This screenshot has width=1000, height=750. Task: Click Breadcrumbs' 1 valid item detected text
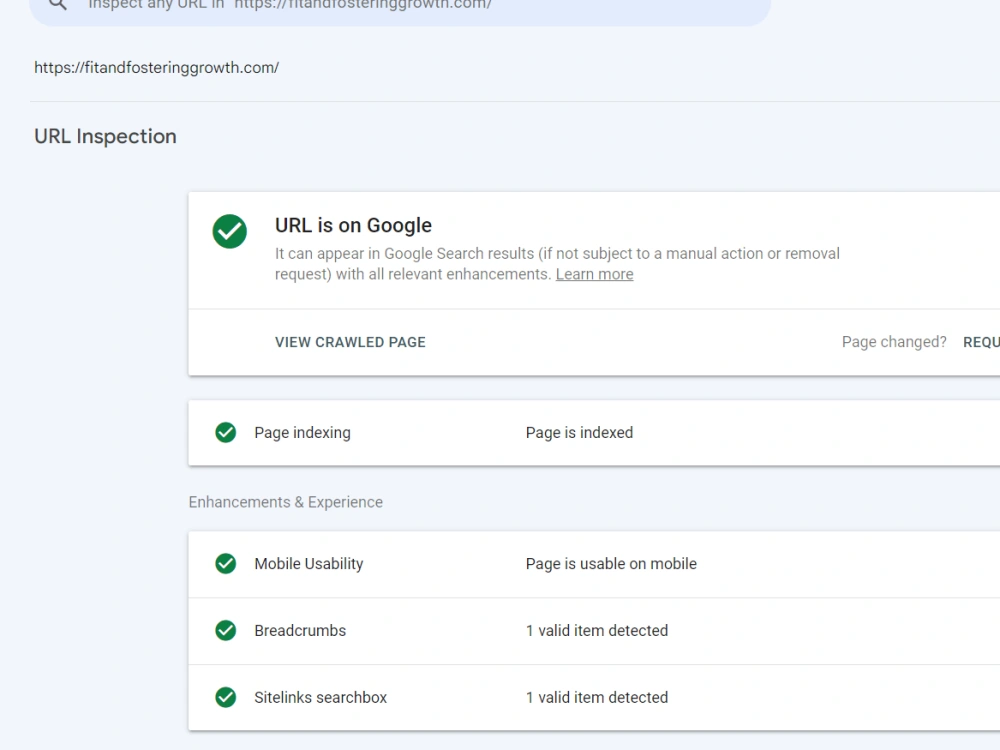(x=597, y=631)
